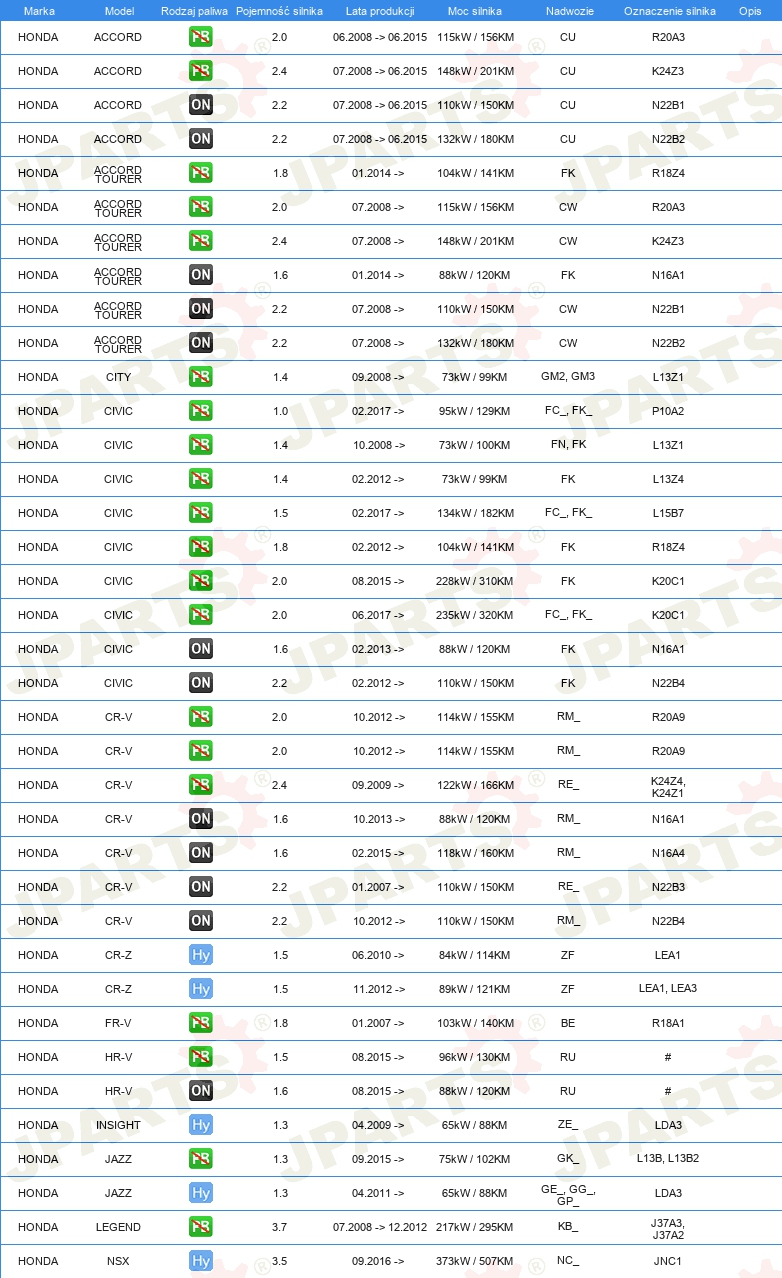
Task: Click hybrid Hy icon for CR-Z 84kW
Action: (201, 955)
